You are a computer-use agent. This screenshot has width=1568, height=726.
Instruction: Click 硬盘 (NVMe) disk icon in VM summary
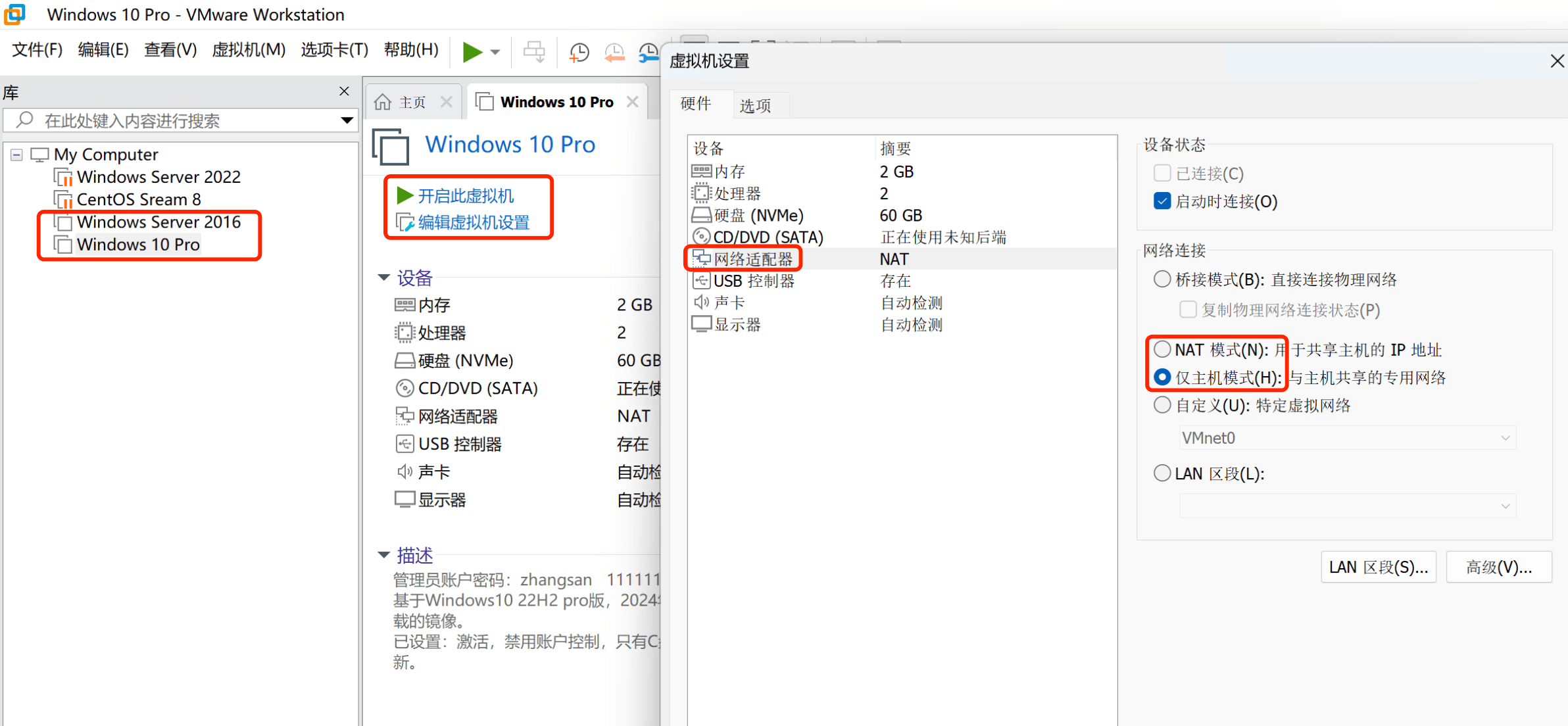(x=404, y=360)
